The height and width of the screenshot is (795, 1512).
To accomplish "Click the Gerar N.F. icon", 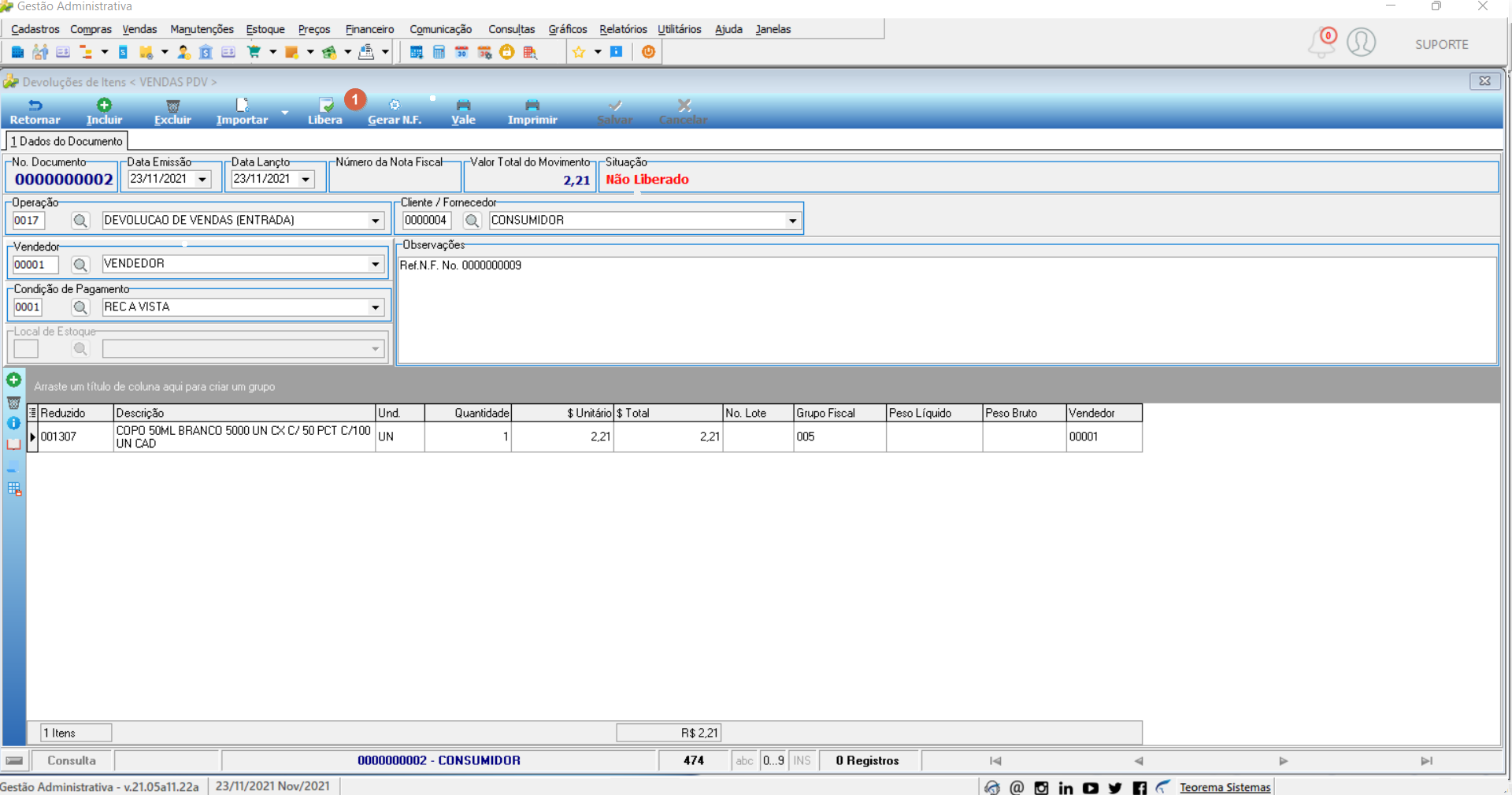I will pyautogui.click(x=395, y=105).
